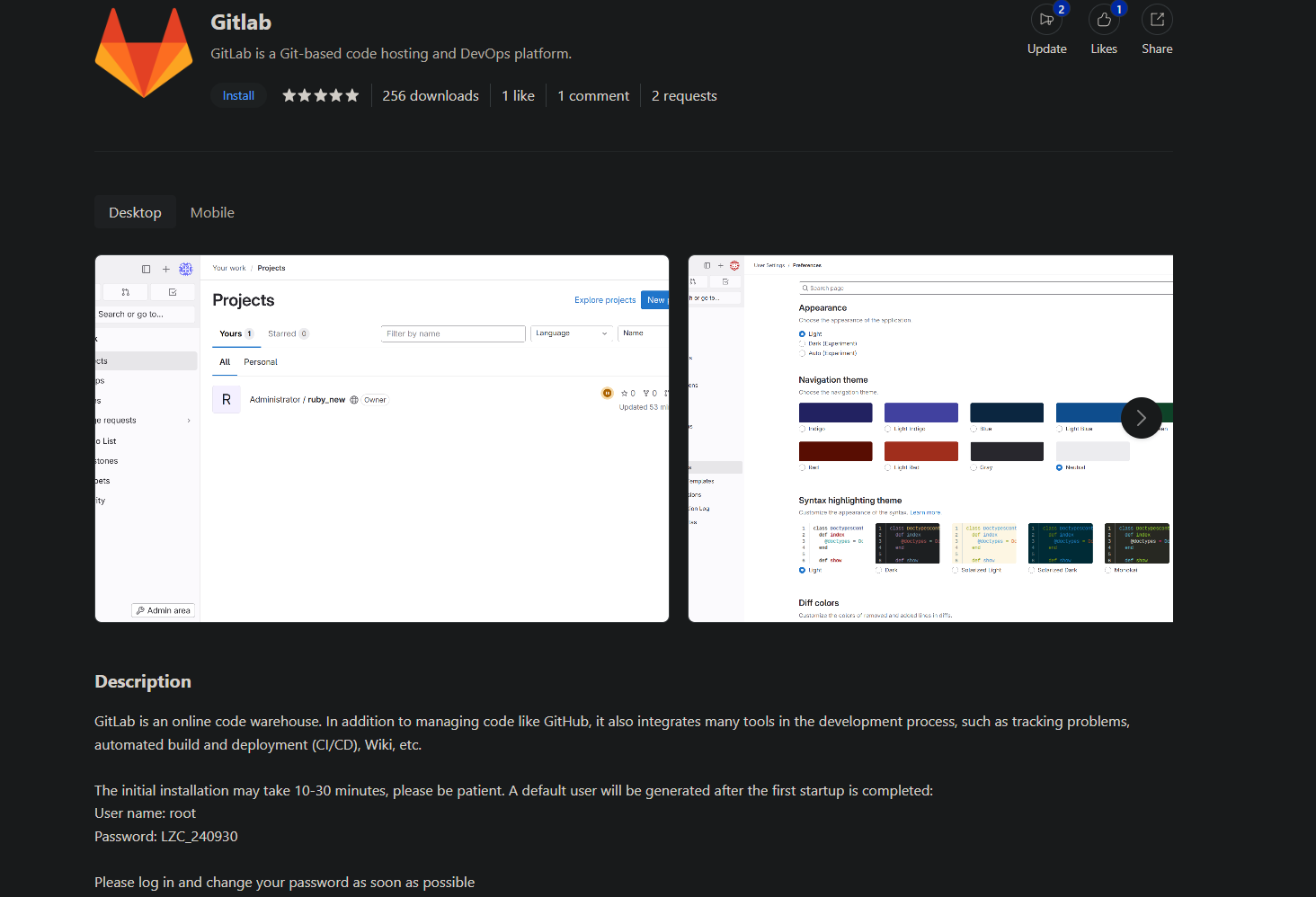
Task: Click the "Git-based code hosting" tagline
Action: [391, 54]
